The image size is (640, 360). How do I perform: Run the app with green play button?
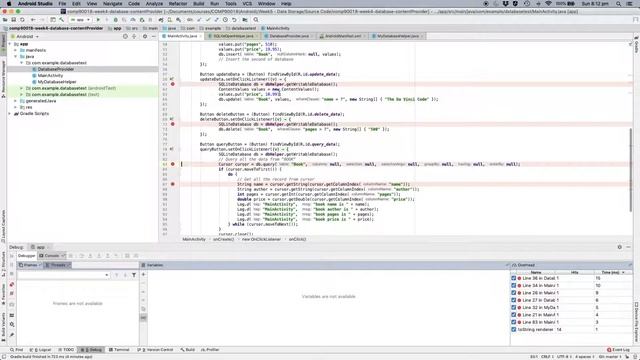pyautogui.click(x=98, y=20)
